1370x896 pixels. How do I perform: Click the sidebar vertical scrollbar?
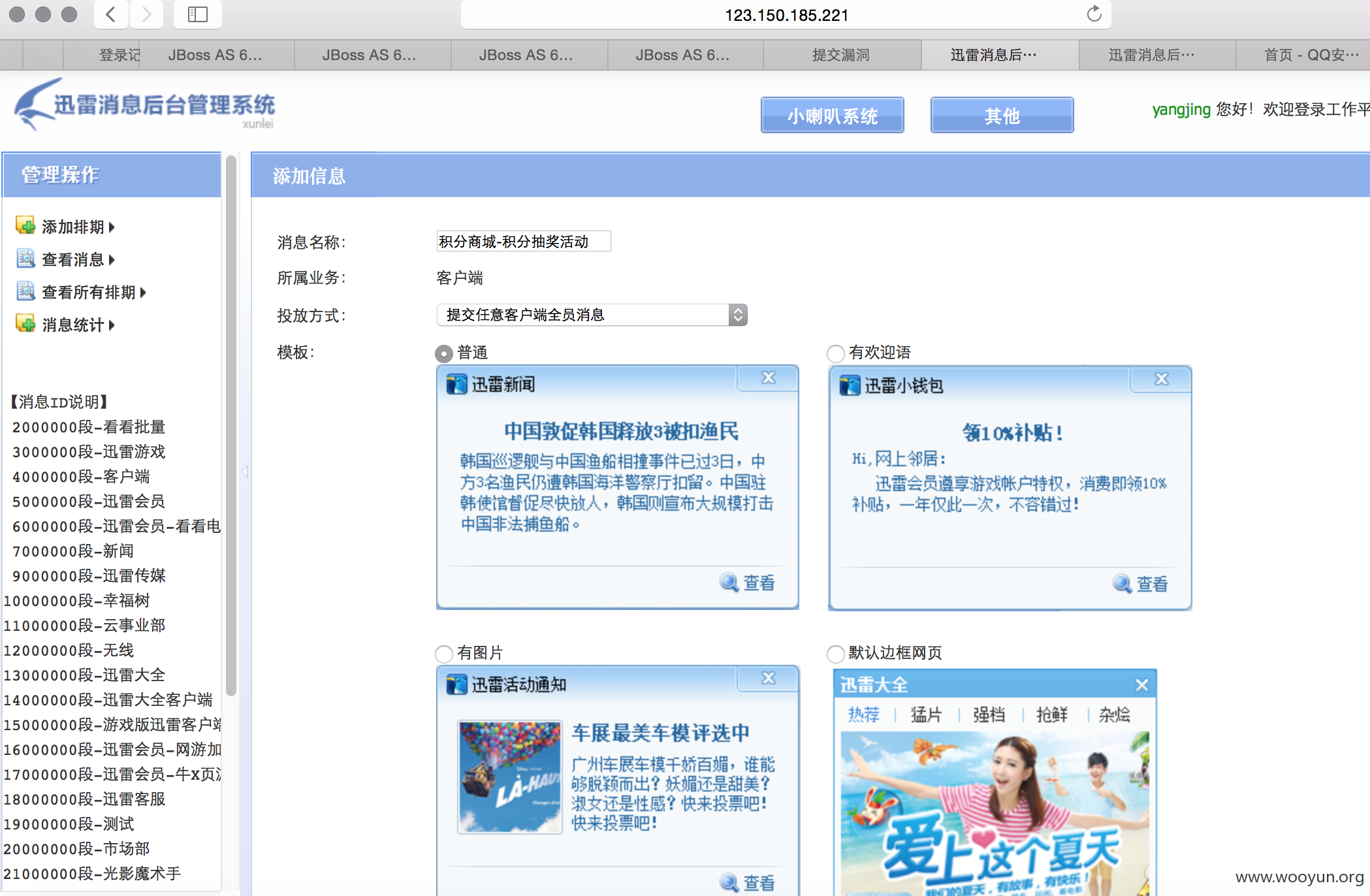pyautogui.click(x=231, y=426)
